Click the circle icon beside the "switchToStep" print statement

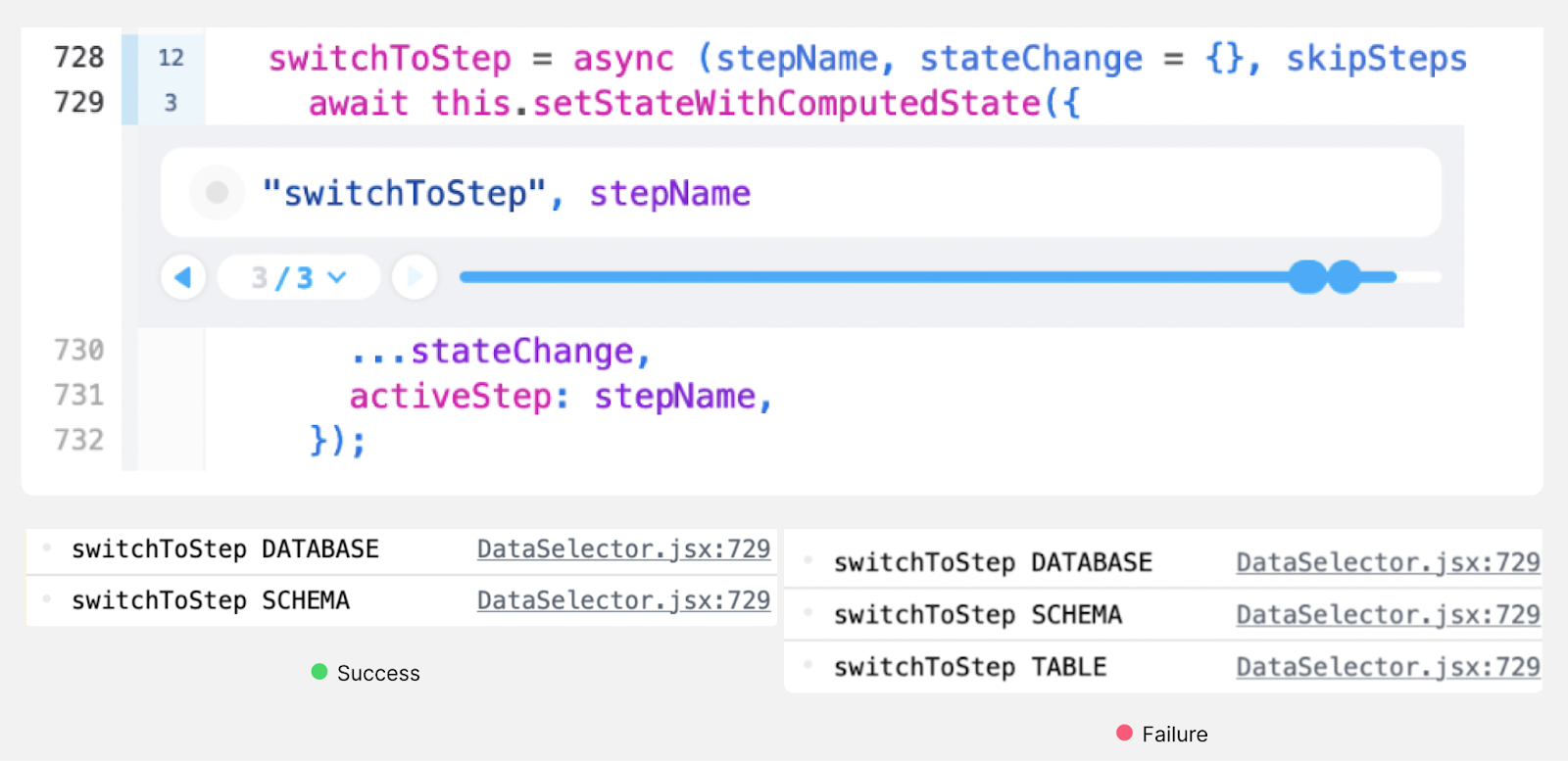pyautogui.click(x=217, y=193)
